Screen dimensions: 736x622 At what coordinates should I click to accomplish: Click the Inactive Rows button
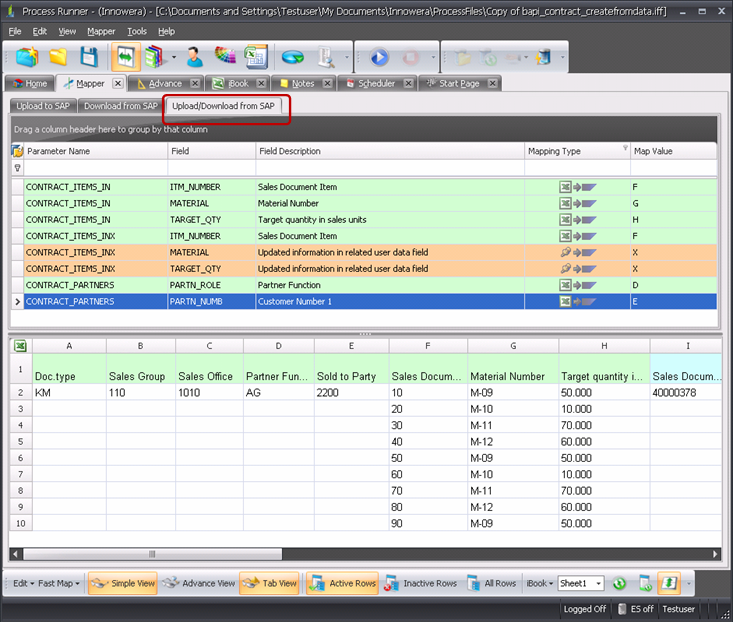421,583
